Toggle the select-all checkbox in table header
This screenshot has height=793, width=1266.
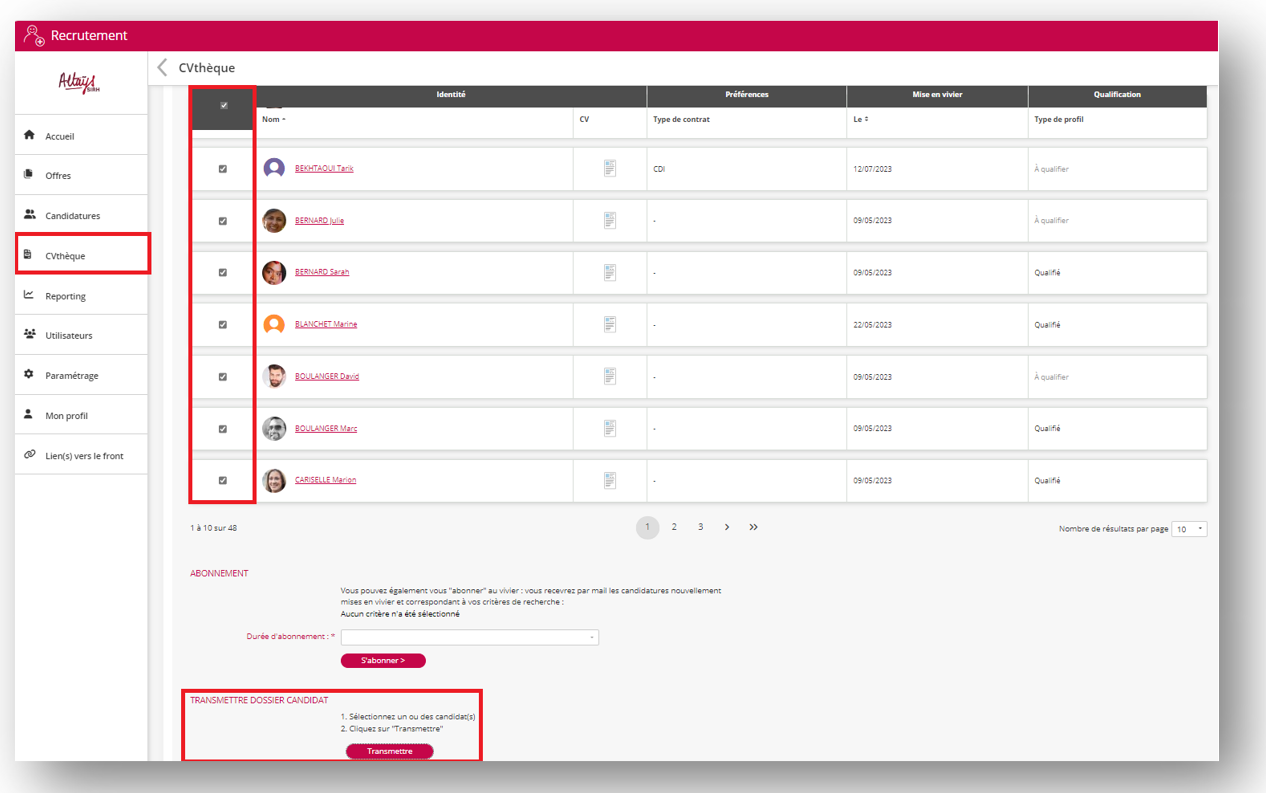[x=223, y=106]
